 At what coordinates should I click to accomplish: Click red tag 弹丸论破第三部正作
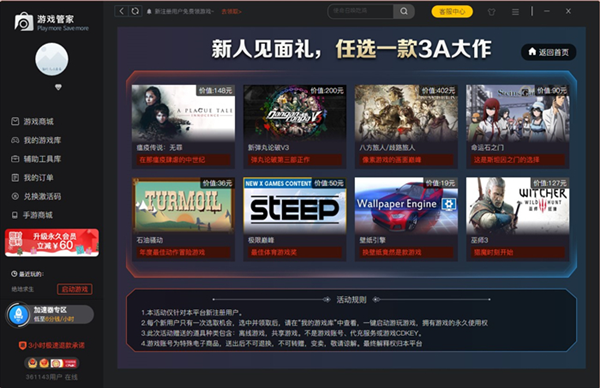(x=295, y=160)
